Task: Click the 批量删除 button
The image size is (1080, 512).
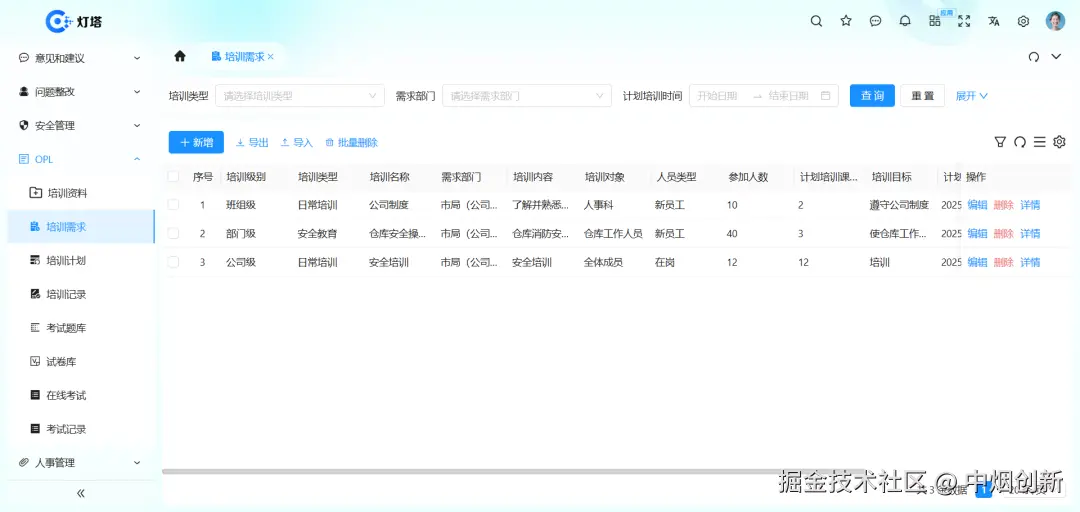Action: coord(351,143)
